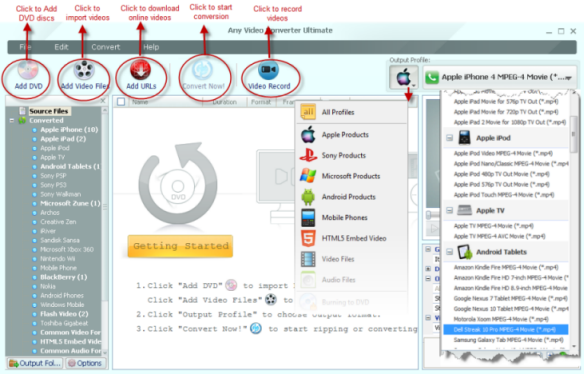Pick Google Nexus 7 Tablet MPEG-4 profile
The height and width of the screenshot is (374, 584).
(x=510, y=298)
